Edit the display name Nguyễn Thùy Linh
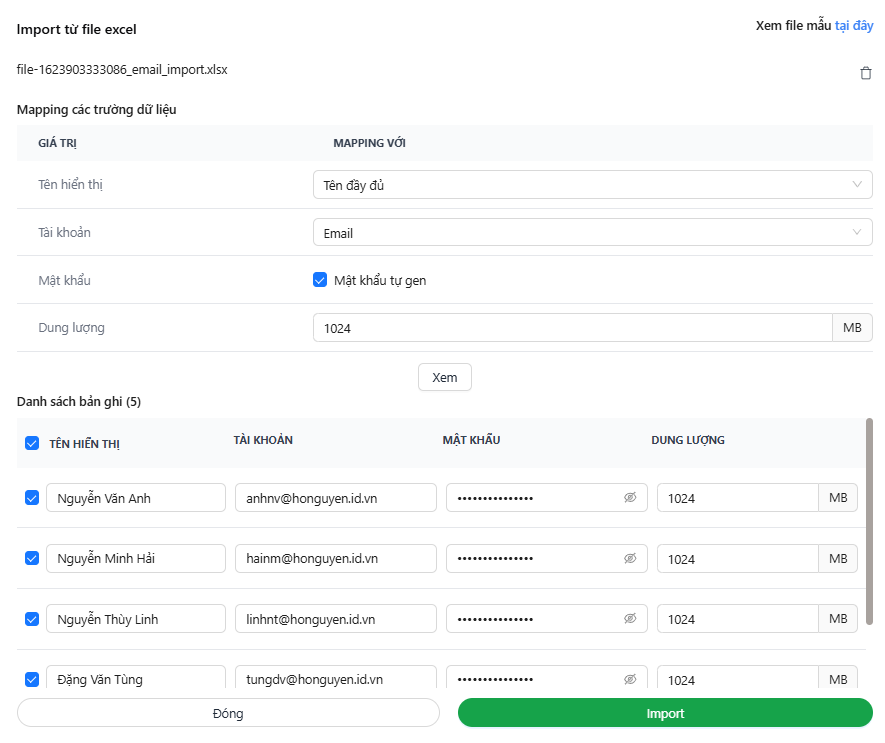 click(136, 619)
